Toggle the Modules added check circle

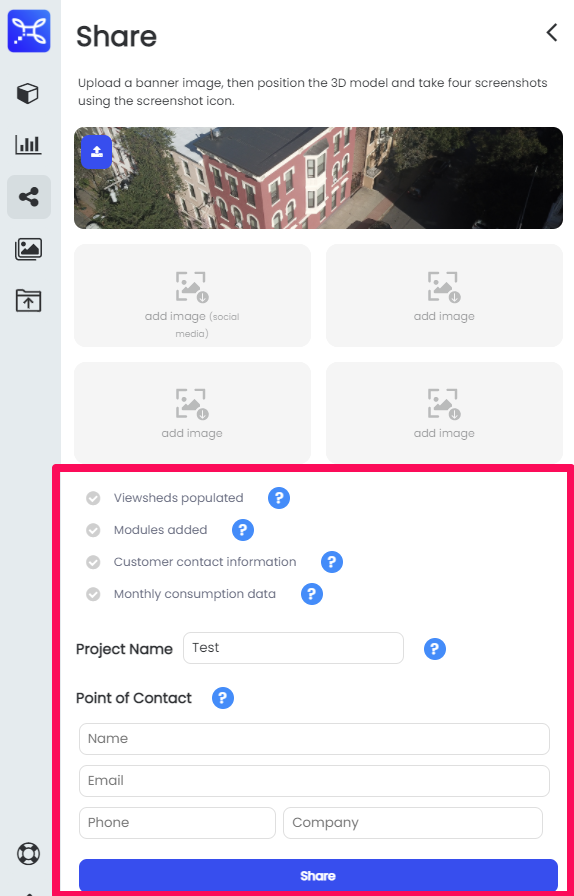[x=93, y=530]
